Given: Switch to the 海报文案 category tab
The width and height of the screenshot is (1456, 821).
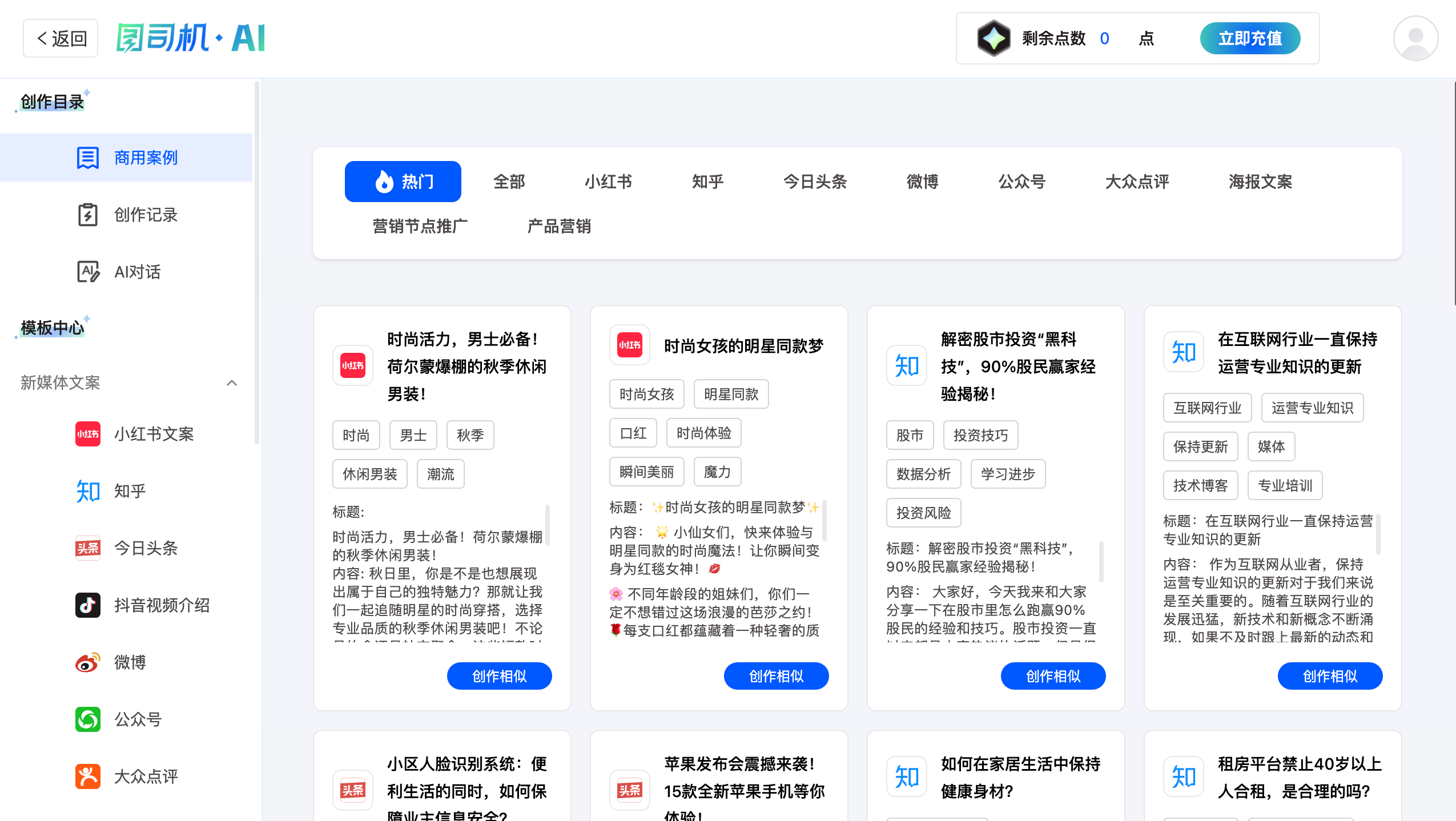Looking at the screenshot, I should (x=1260, y=182).
